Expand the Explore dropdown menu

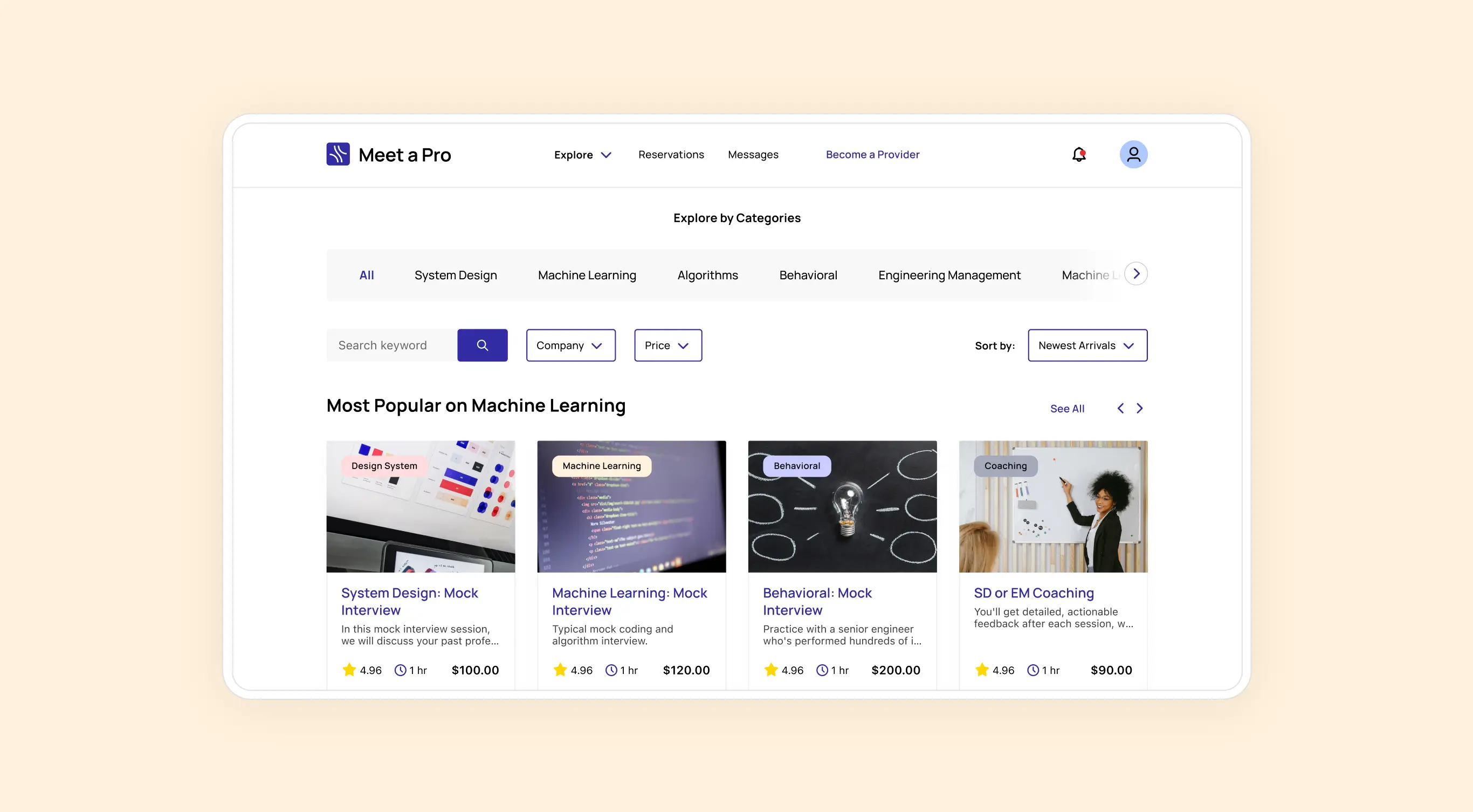(582, 155)
